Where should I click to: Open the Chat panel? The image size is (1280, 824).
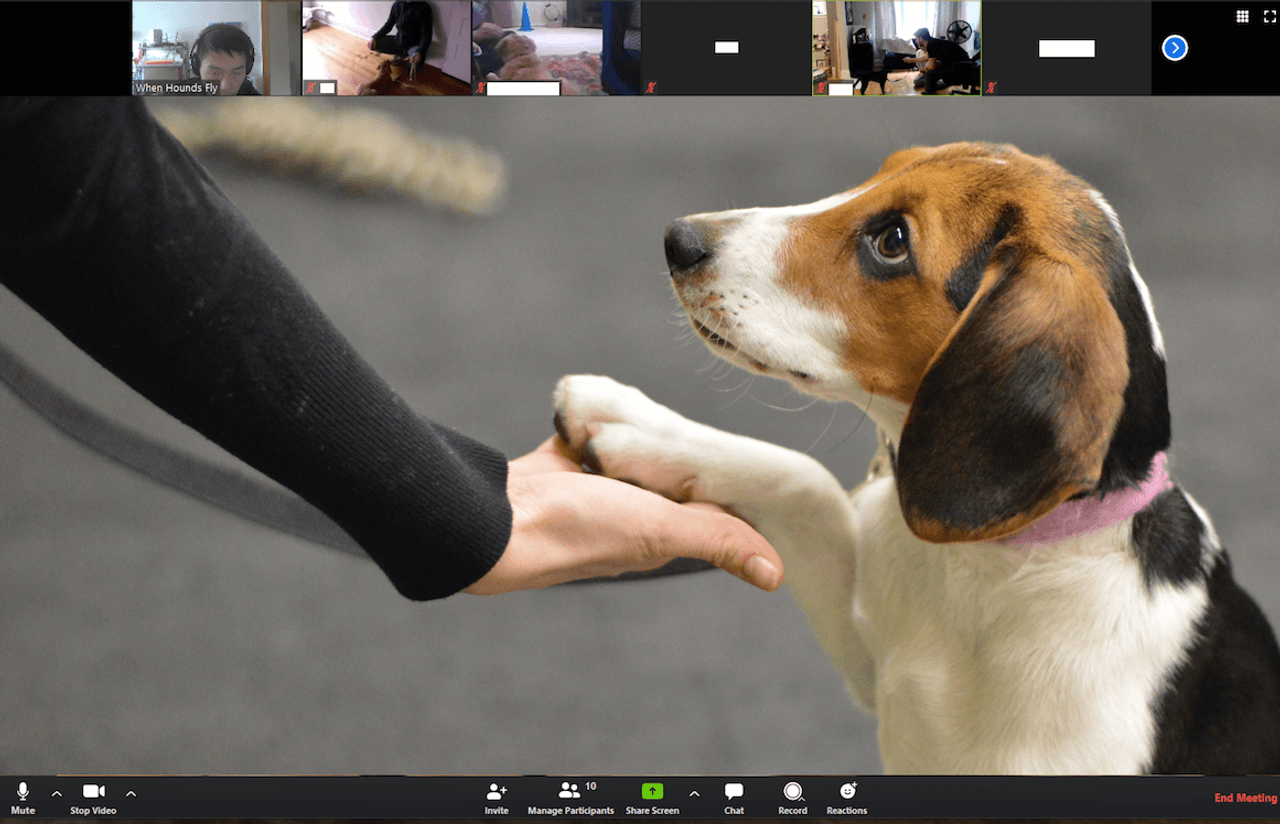(734, 798)
